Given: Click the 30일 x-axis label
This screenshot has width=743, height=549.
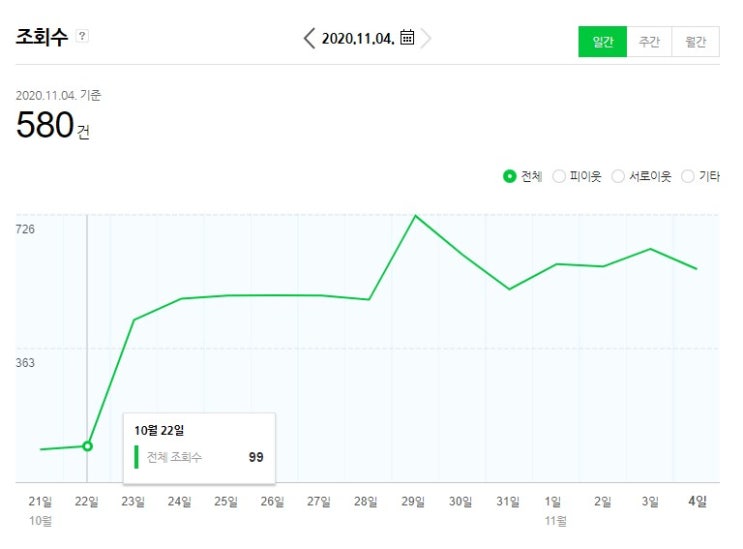Looking at the screenshot, I should coord(461,501).
